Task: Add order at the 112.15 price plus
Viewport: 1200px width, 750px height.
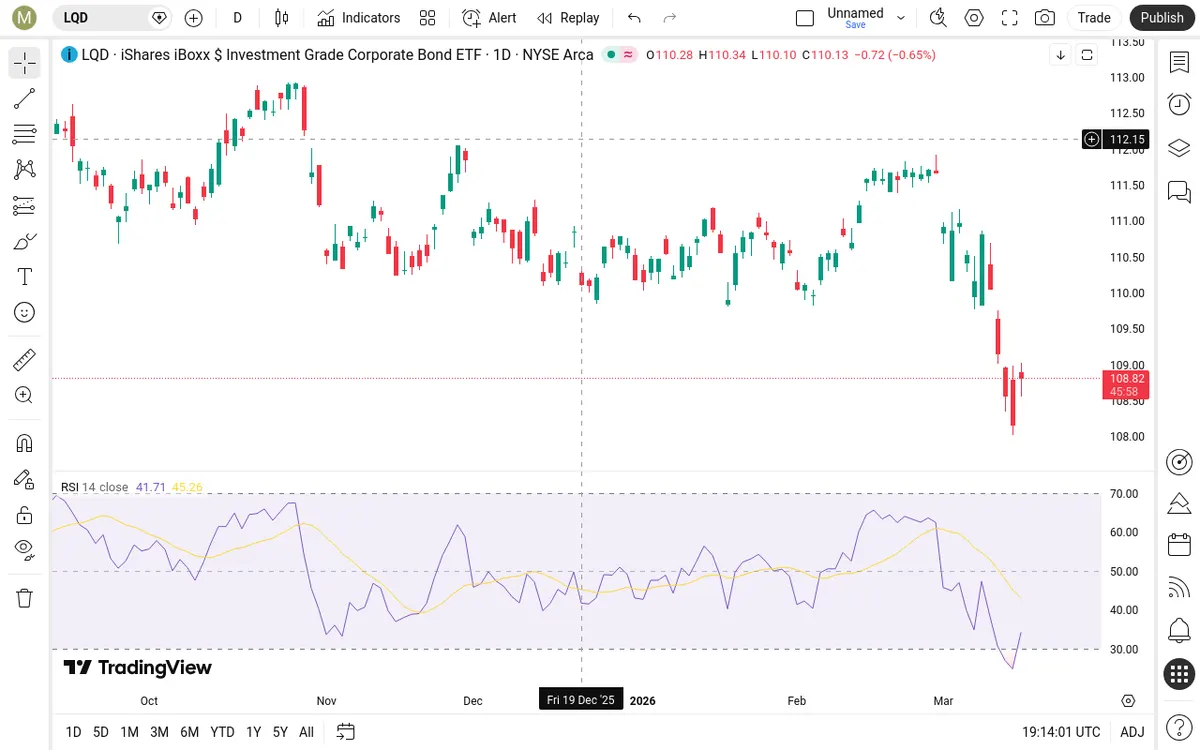Action: coord(1093,139)
